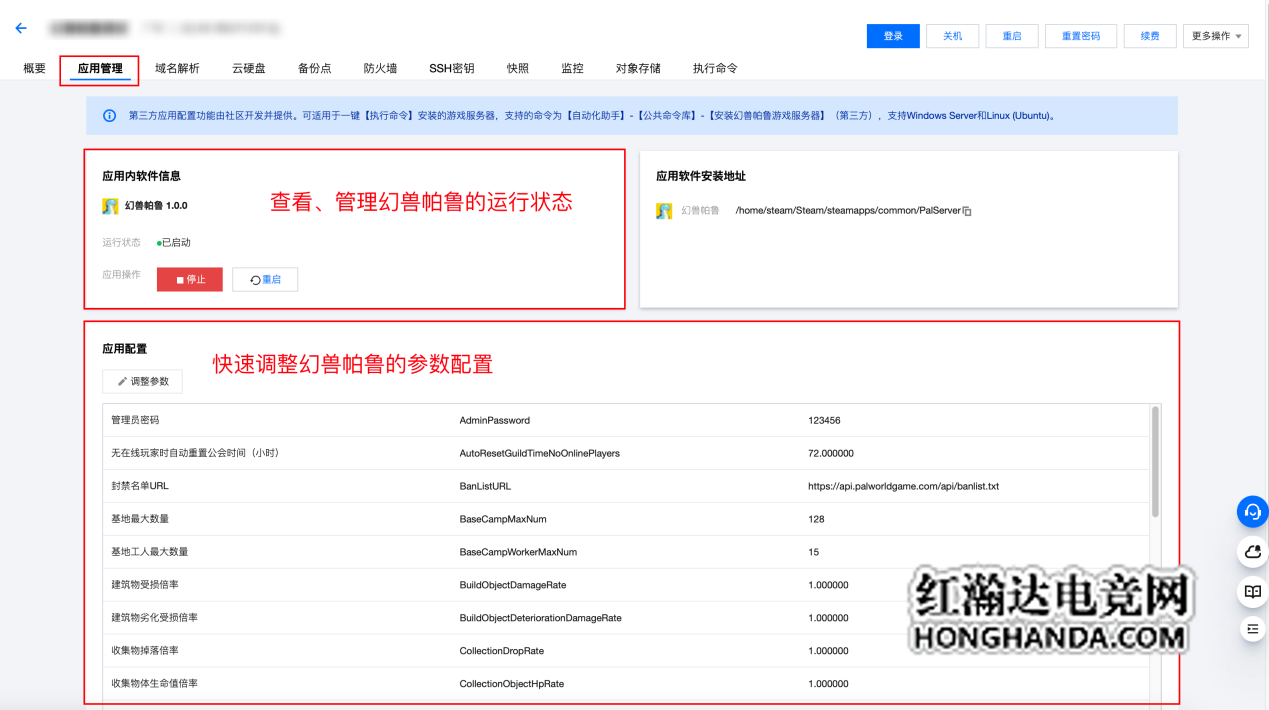The width and height of the screenshot is (1269, 710).
Task: Switch to the 备份点 tab
Action: click(x=314, y=68)
